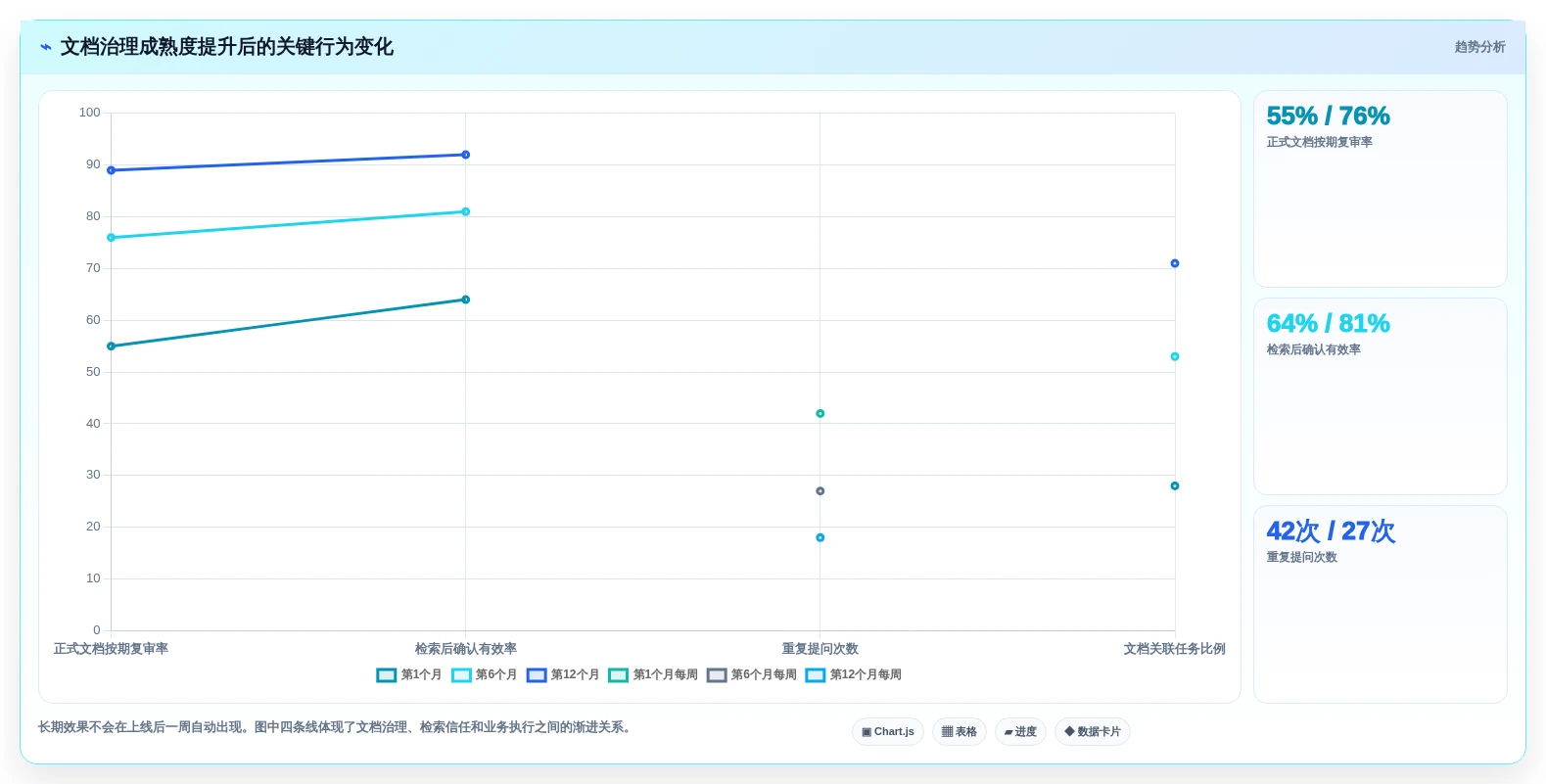Click the 重复提问次数 point at 18
The image size is (1546, 784).
(820, 537)
